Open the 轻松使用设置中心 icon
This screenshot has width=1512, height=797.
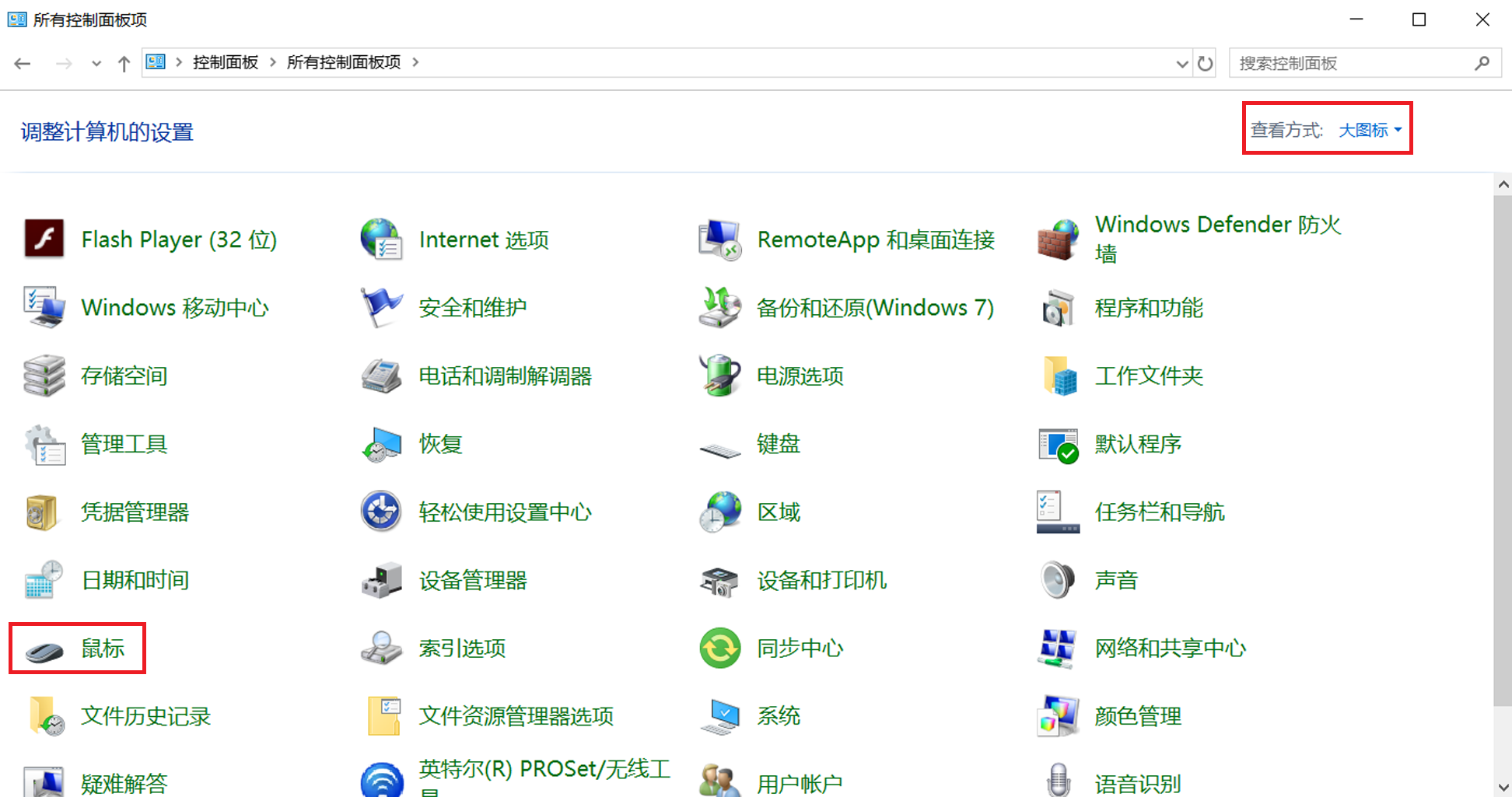tap(381, 512)
